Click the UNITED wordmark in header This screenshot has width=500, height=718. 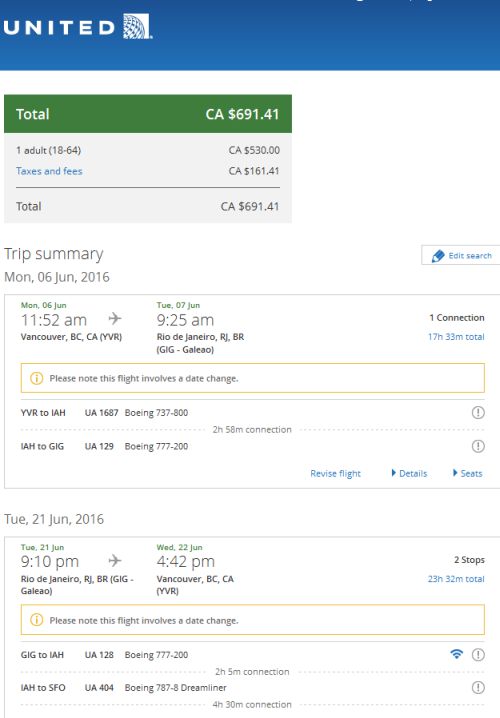[x=59, y=28]
